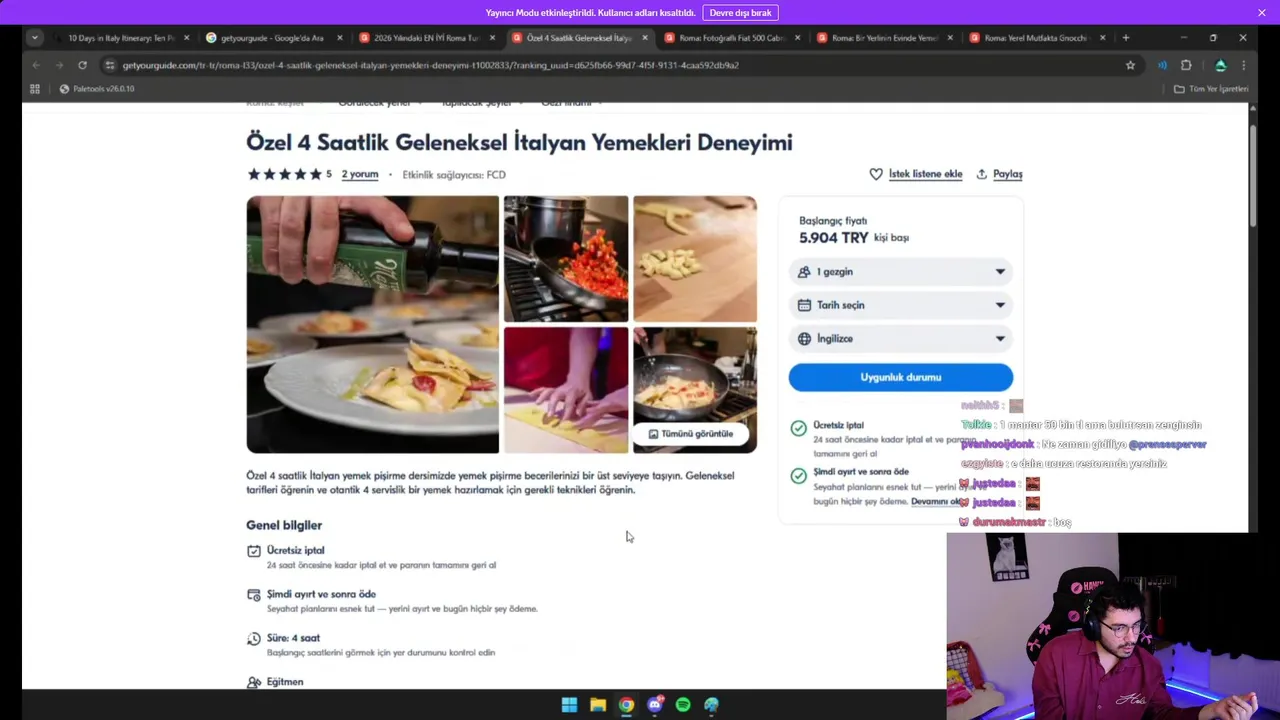Go forward in browser history
The image size is (1280, 720).
point(59,65)
